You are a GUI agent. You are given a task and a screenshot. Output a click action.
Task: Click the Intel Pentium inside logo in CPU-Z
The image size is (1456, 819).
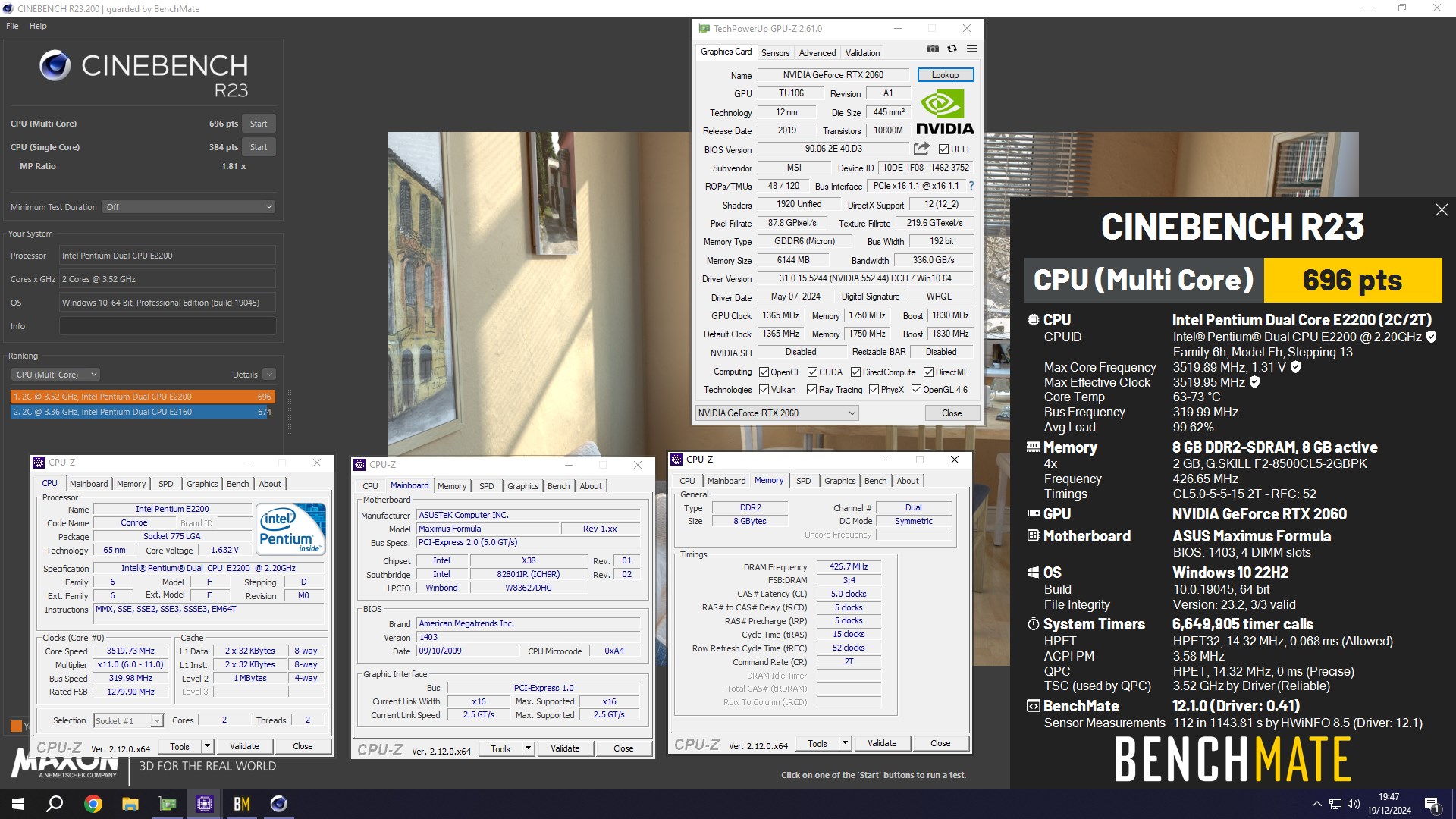point(291,529)
